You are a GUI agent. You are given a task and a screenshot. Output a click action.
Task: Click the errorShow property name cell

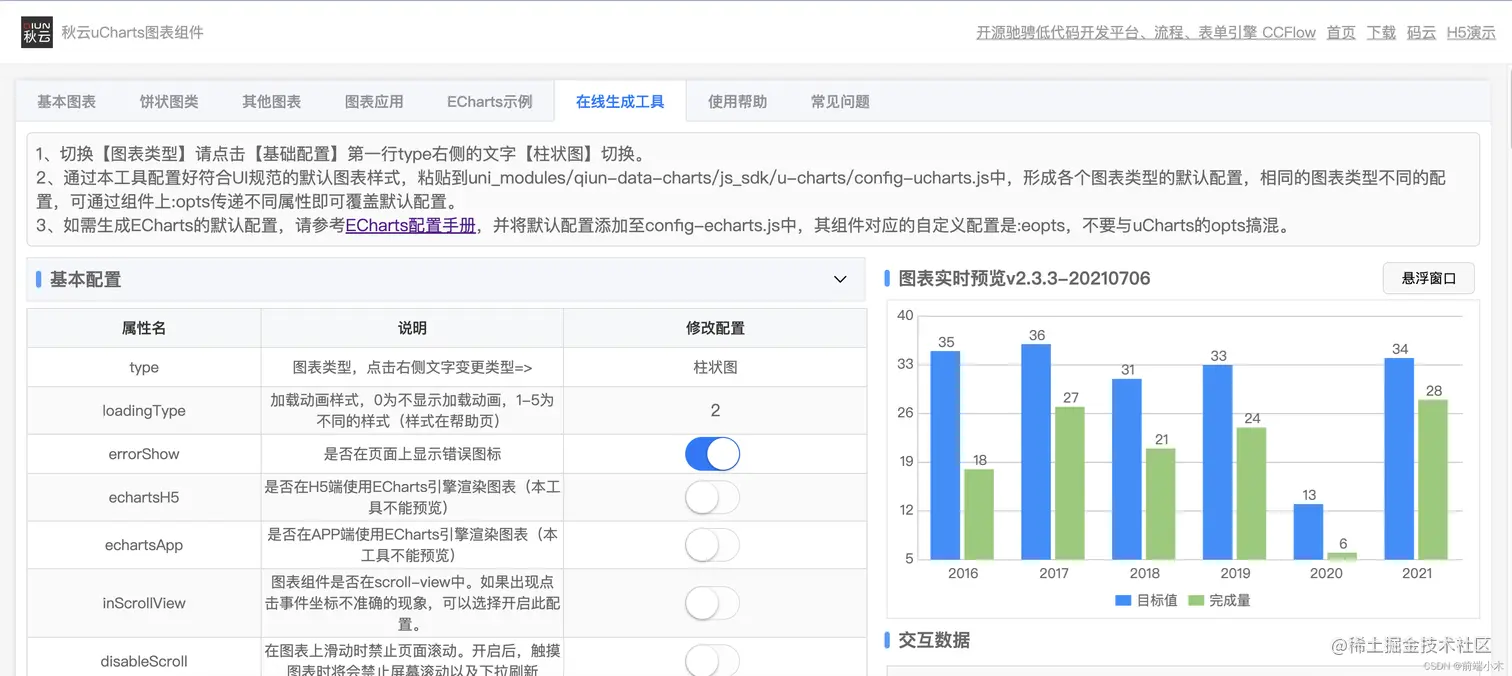(x=144, y=454)
